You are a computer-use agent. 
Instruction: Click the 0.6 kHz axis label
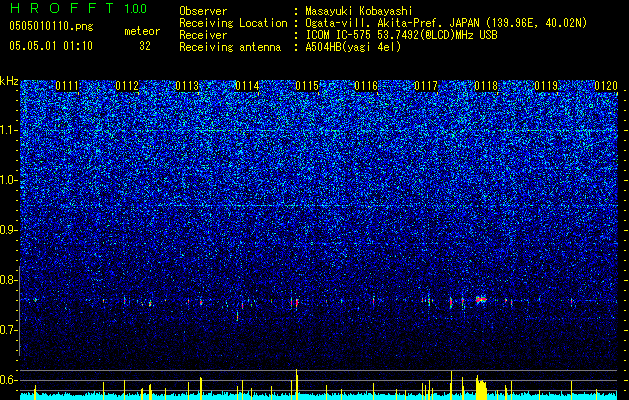click(x=8, y=380)
